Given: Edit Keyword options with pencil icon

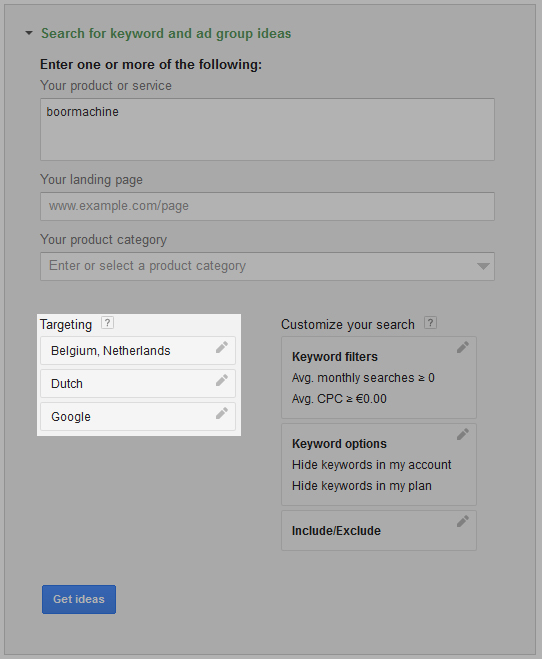Looking at the screenshot, I should (463, 434).
